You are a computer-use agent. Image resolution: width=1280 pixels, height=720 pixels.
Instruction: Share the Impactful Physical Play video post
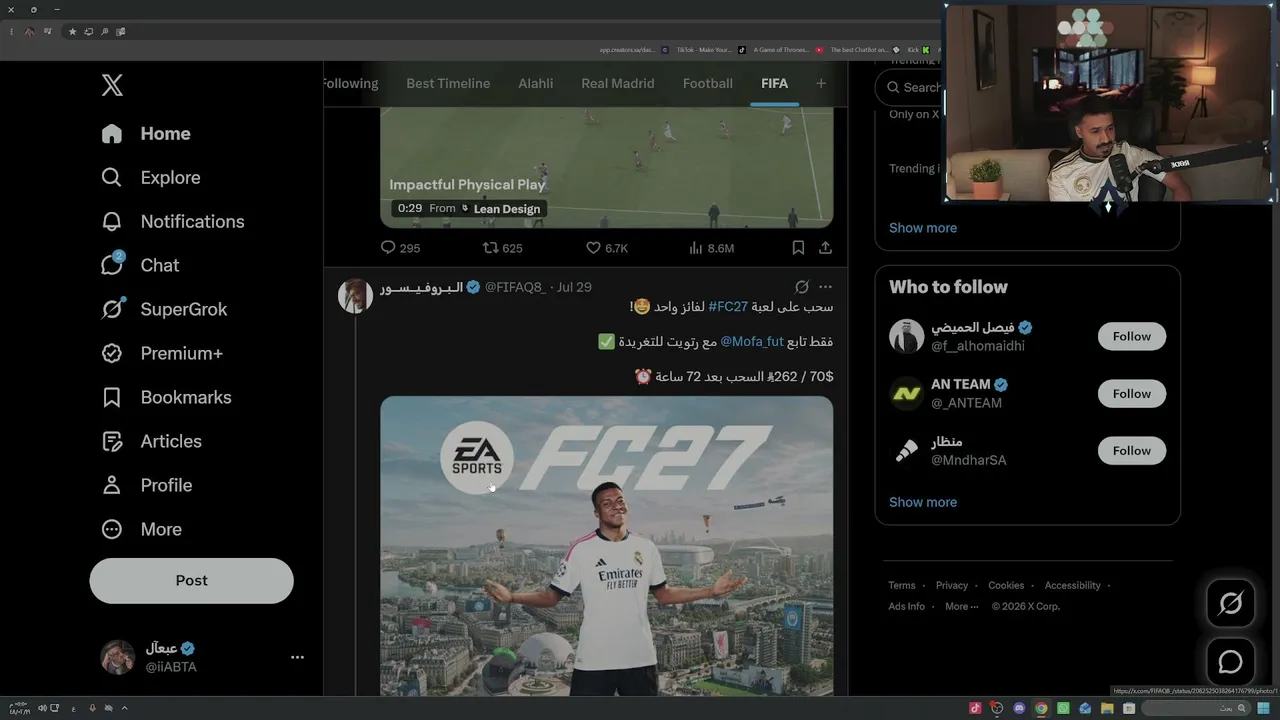point(825,248)
